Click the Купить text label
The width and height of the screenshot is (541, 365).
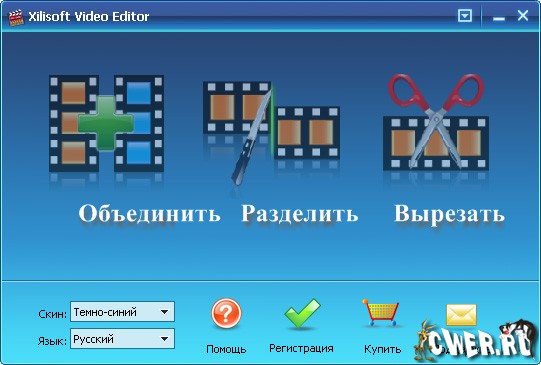[382, 349]
